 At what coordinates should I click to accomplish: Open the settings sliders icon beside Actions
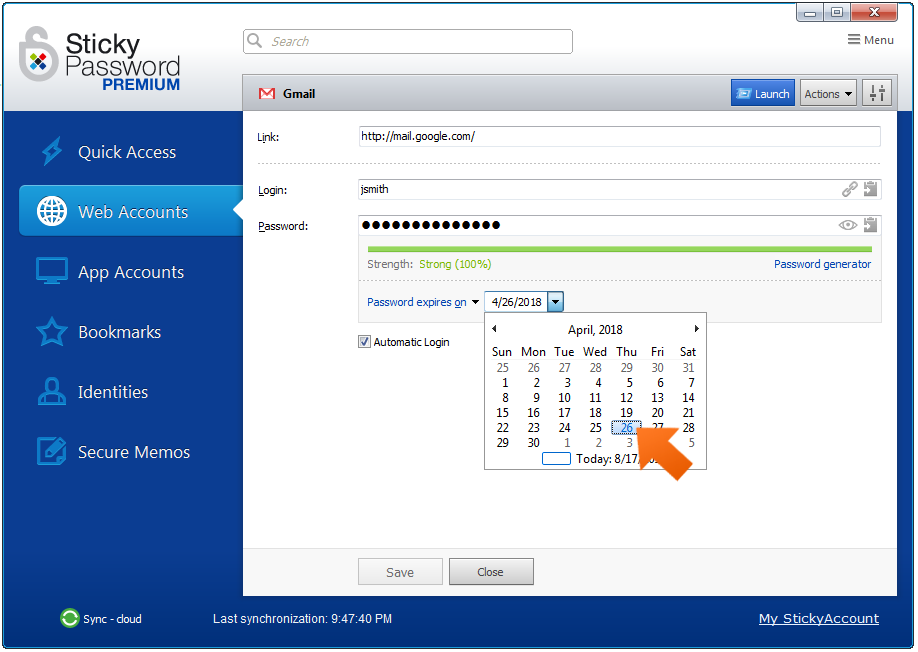[x=877, y=93]
